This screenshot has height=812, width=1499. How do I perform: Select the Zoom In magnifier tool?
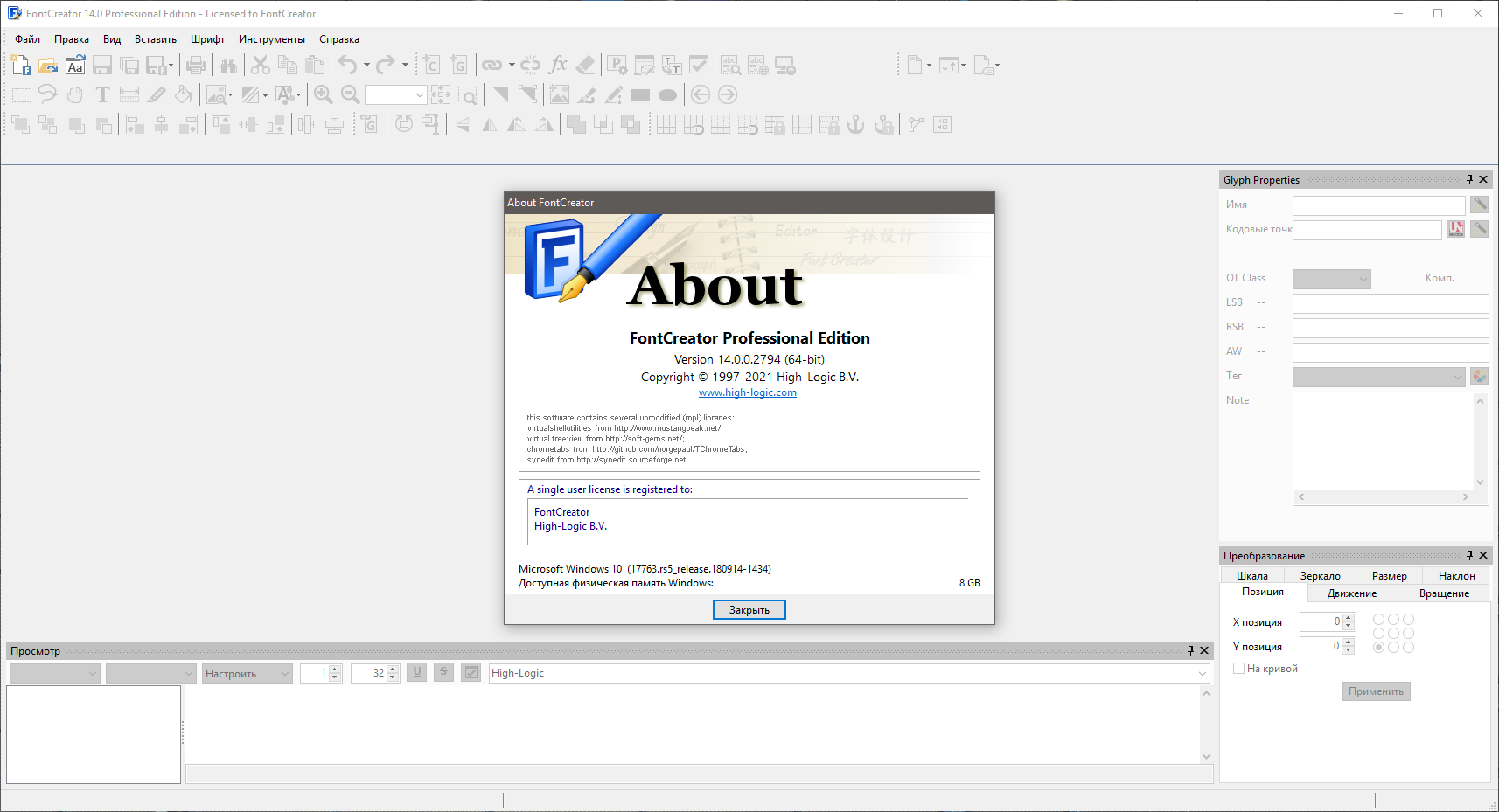coord(323,94)
